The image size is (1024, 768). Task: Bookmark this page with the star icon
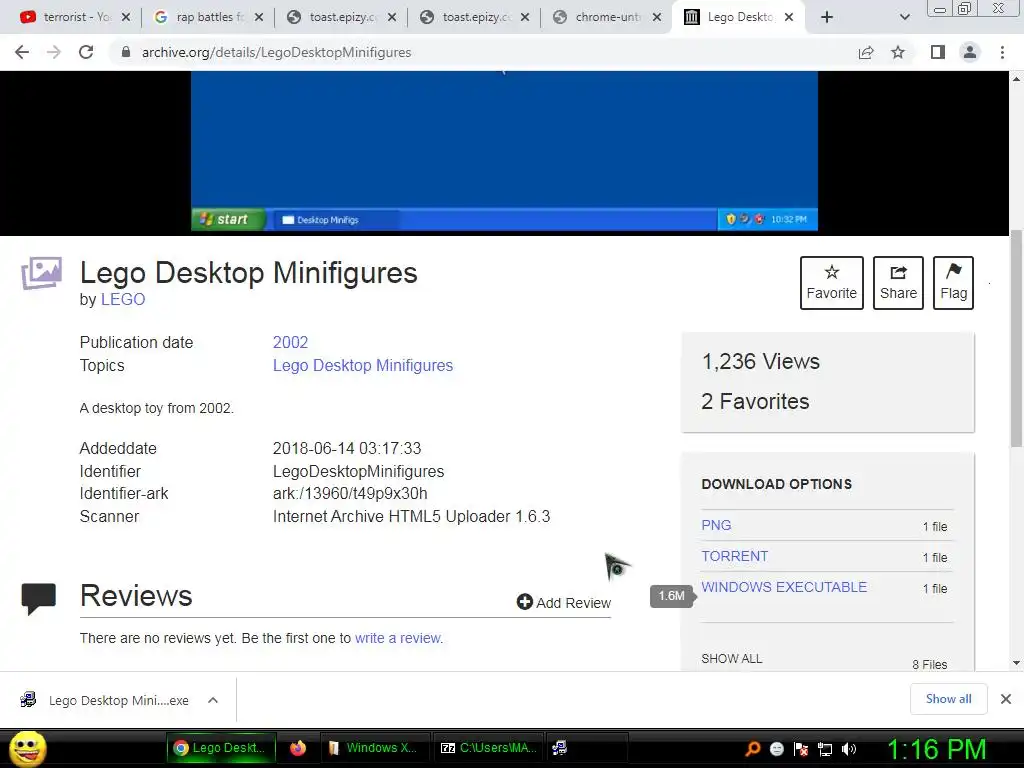[x=898, y=52]
